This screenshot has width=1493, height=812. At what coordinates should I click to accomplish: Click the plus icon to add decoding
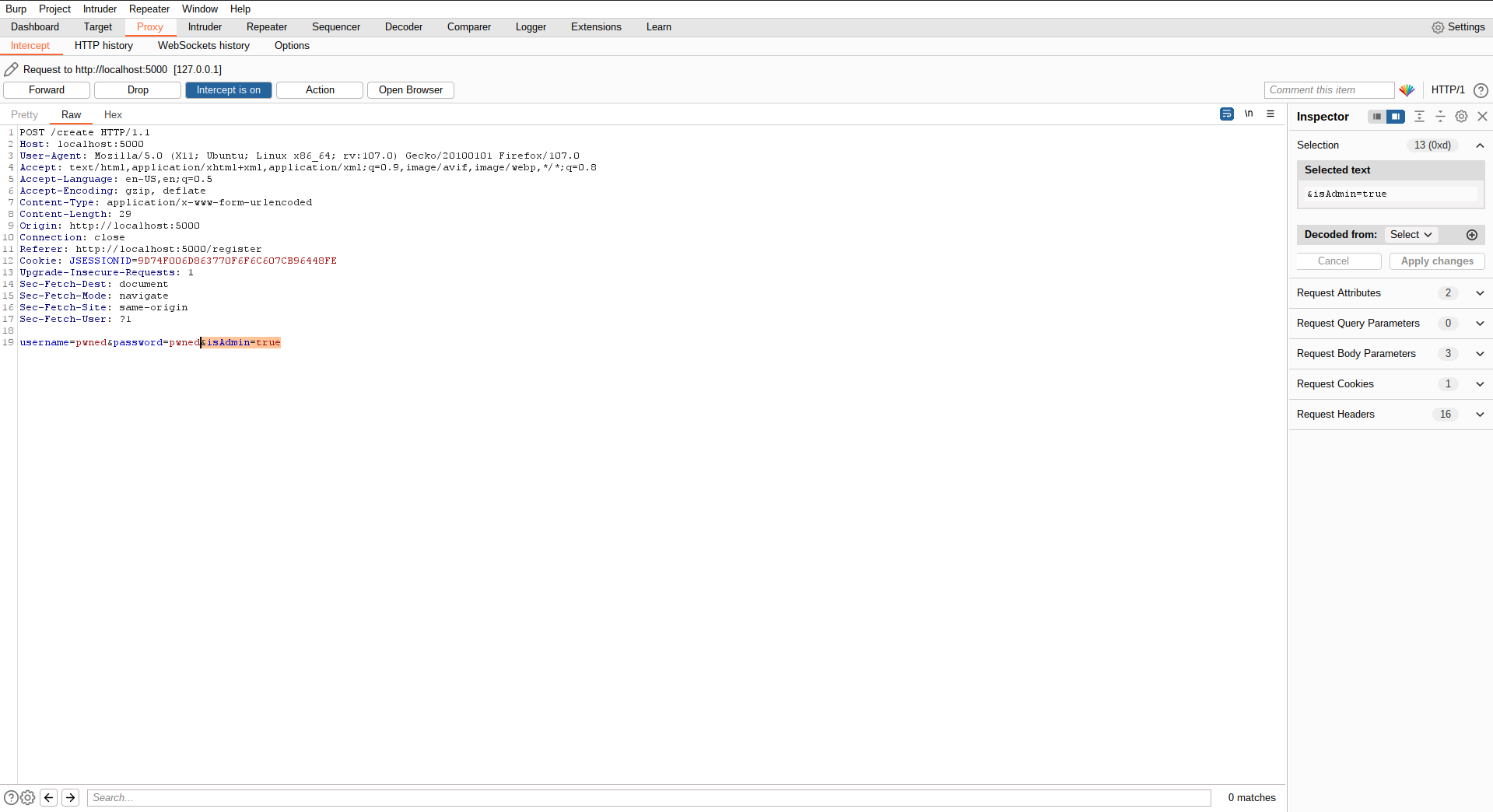pos(1472,235)
